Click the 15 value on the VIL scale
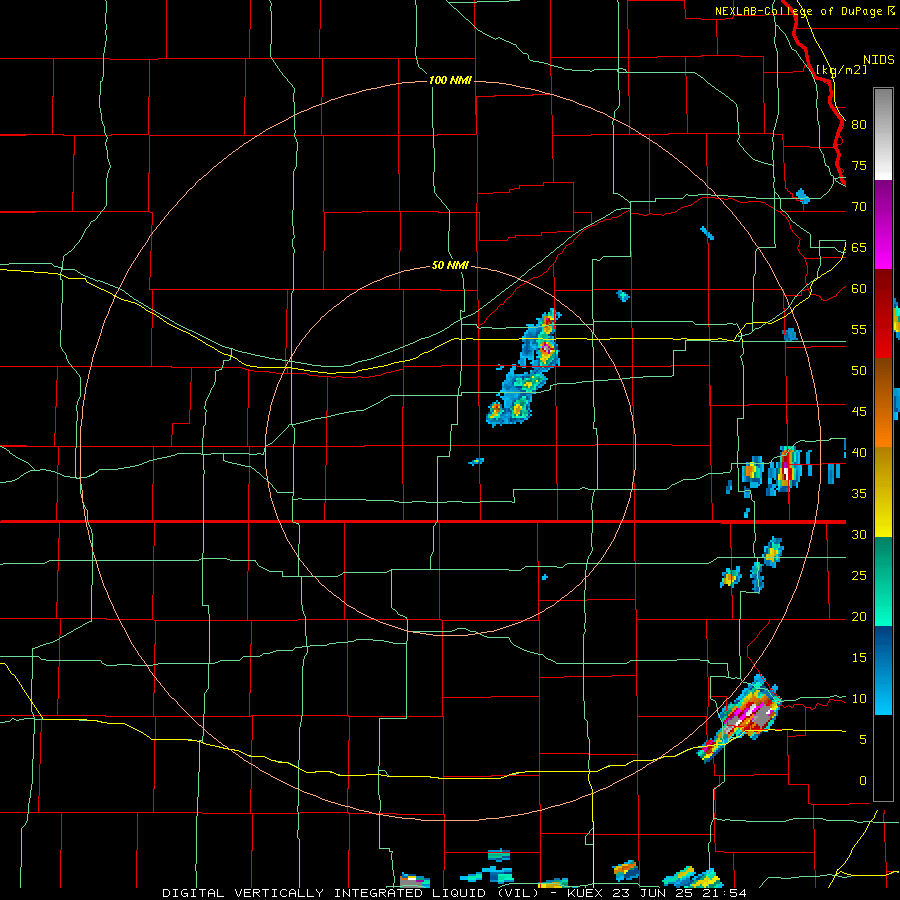The height and width of the screenshot is (900, 900). point(859,657)
